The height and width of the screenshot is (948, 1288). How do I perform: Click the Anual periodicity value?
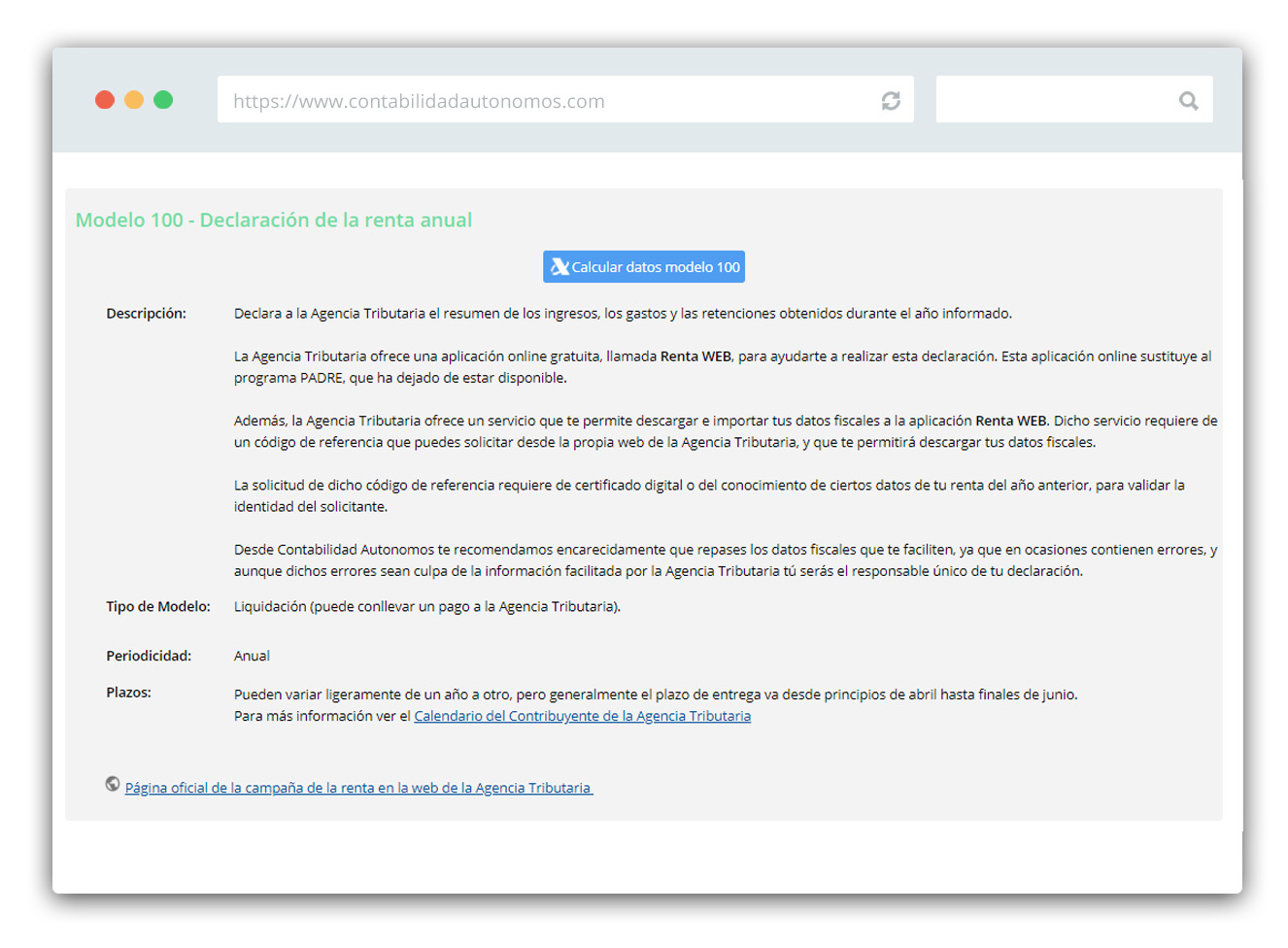tap(252, 657)
